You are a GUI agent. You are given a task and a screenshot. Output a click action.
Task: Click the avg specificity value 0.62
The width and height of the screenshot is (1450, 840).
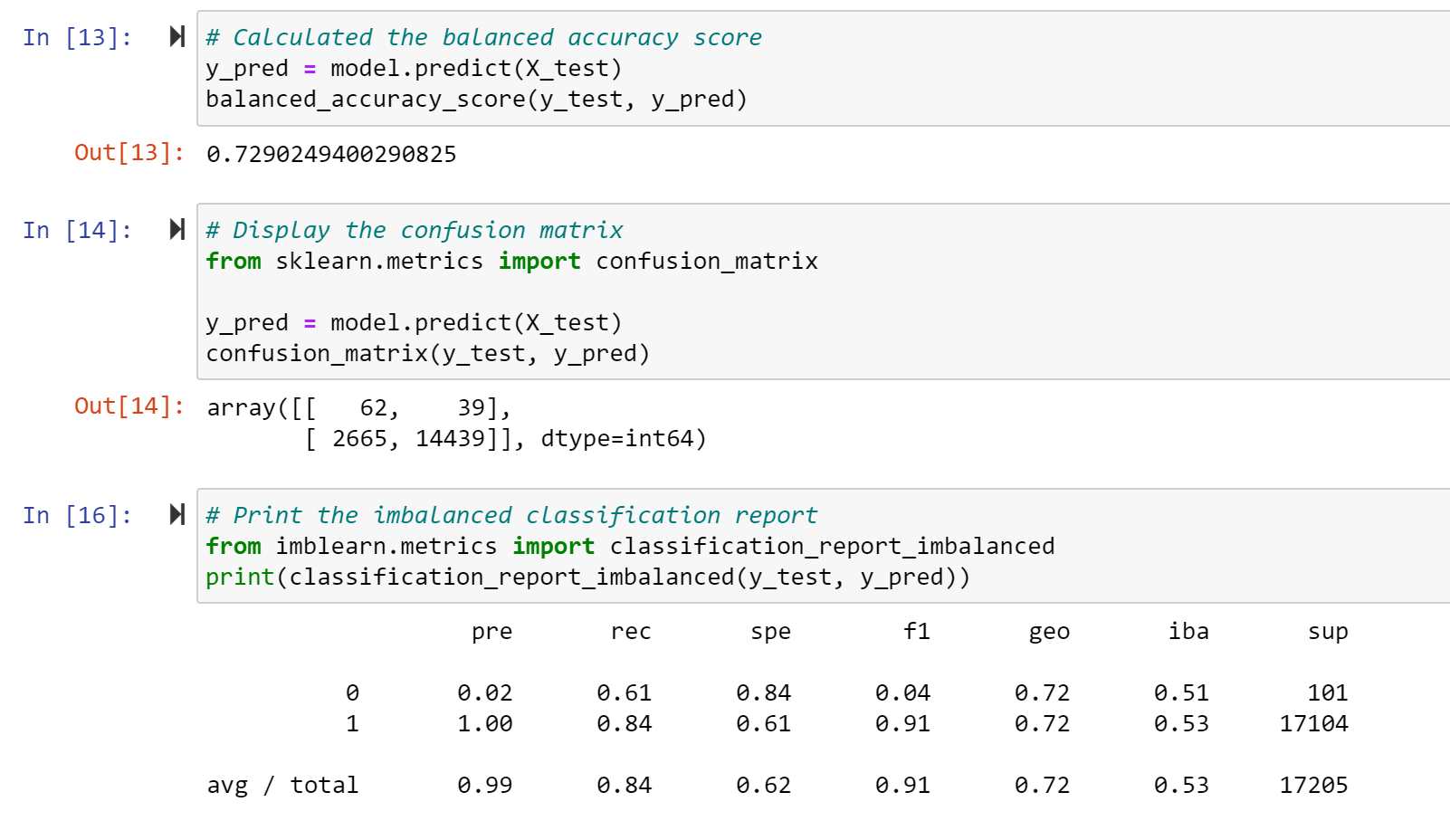click(x=763, y=785)
